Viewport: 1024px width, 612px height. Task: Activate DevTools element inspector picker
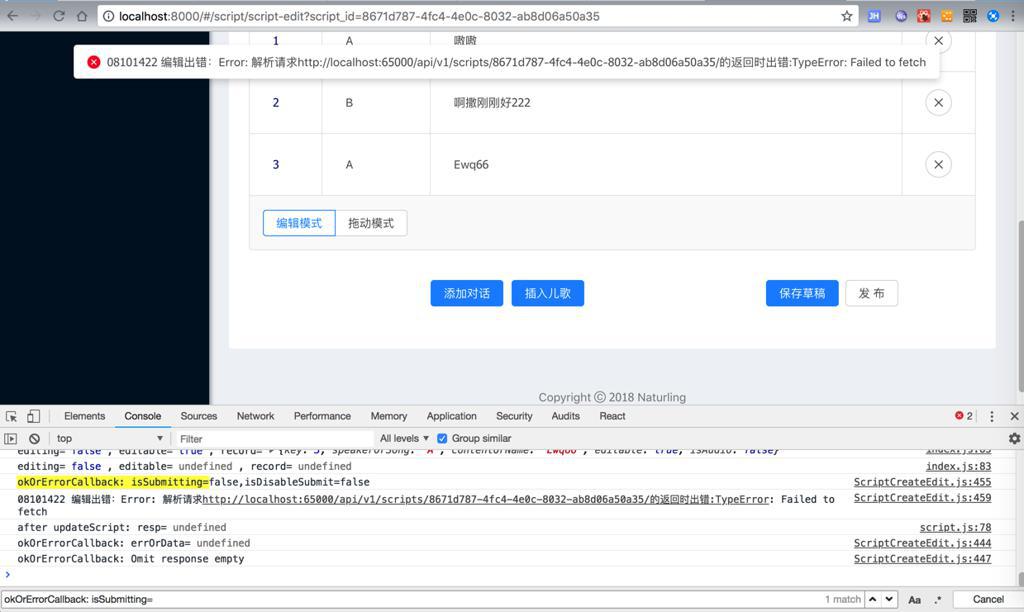[11, 416]
